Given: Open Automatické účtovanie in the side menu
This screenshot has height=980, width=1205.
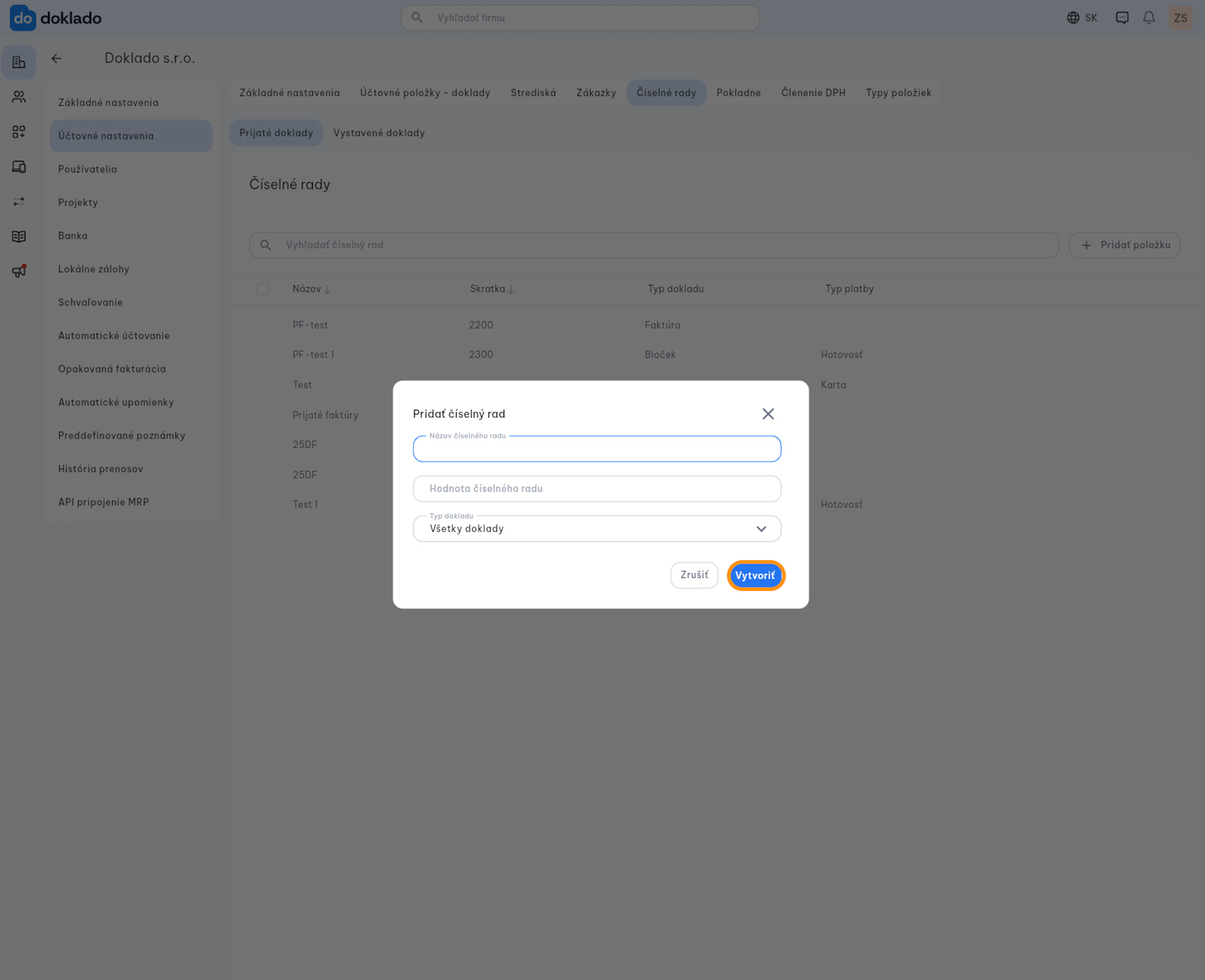Looking at the screenshot, I should [x=131, y=336].
